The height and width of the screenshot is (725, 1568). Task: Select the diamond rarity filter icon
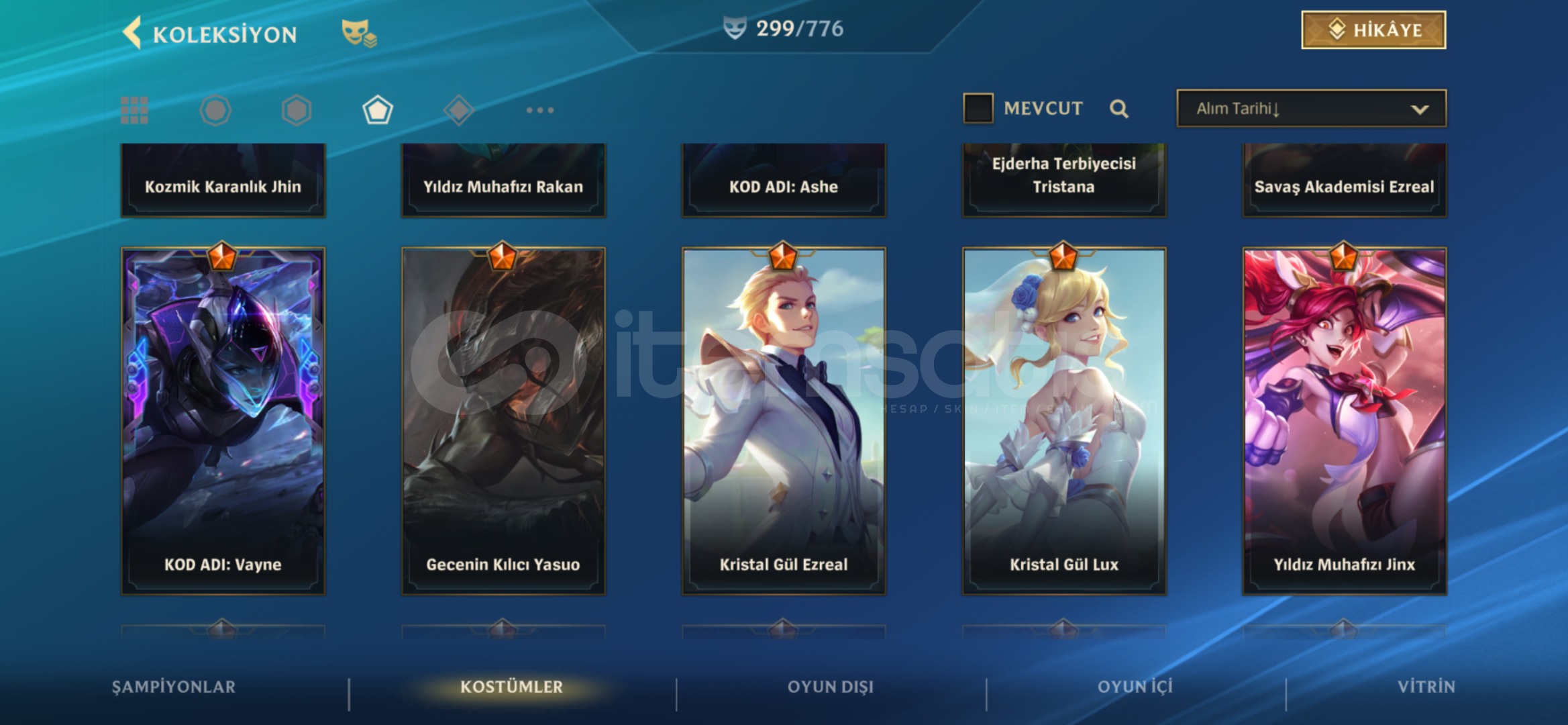click(459, 110)
